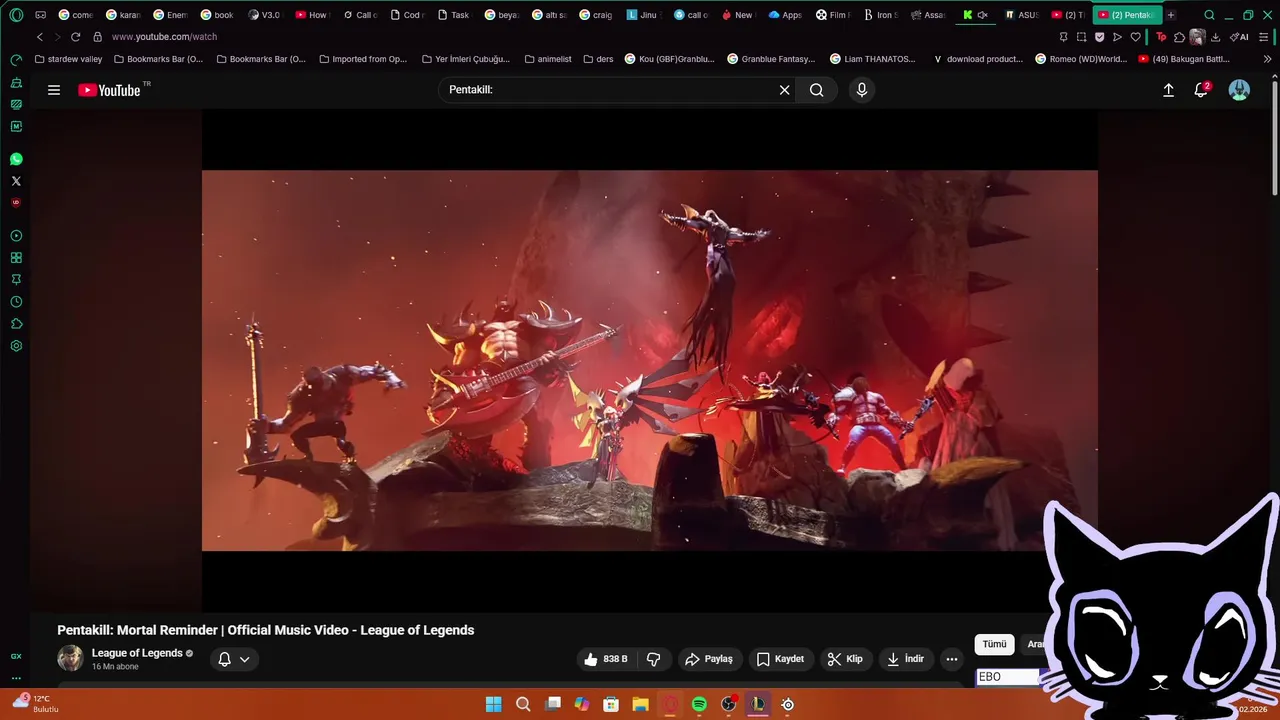This screenshot has width=1280, height=720.
Task: Dislike the Mortal Reminder video
Action: tap(654, 659)
